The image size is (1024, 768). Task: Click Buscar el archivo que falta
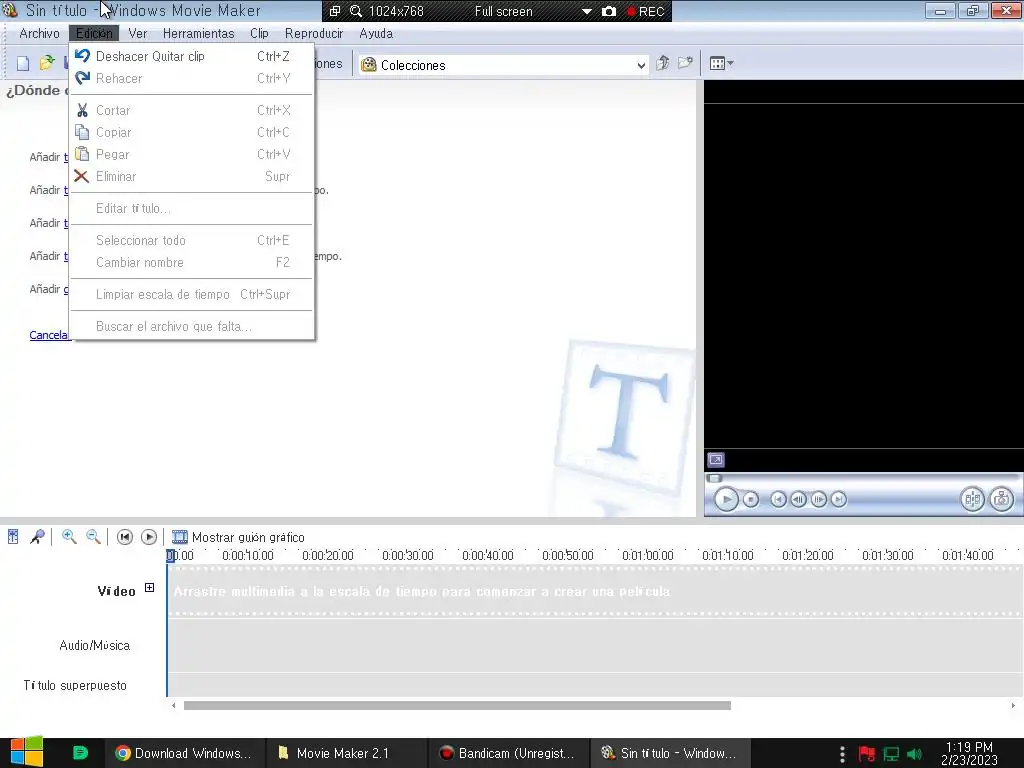point(191,327)
